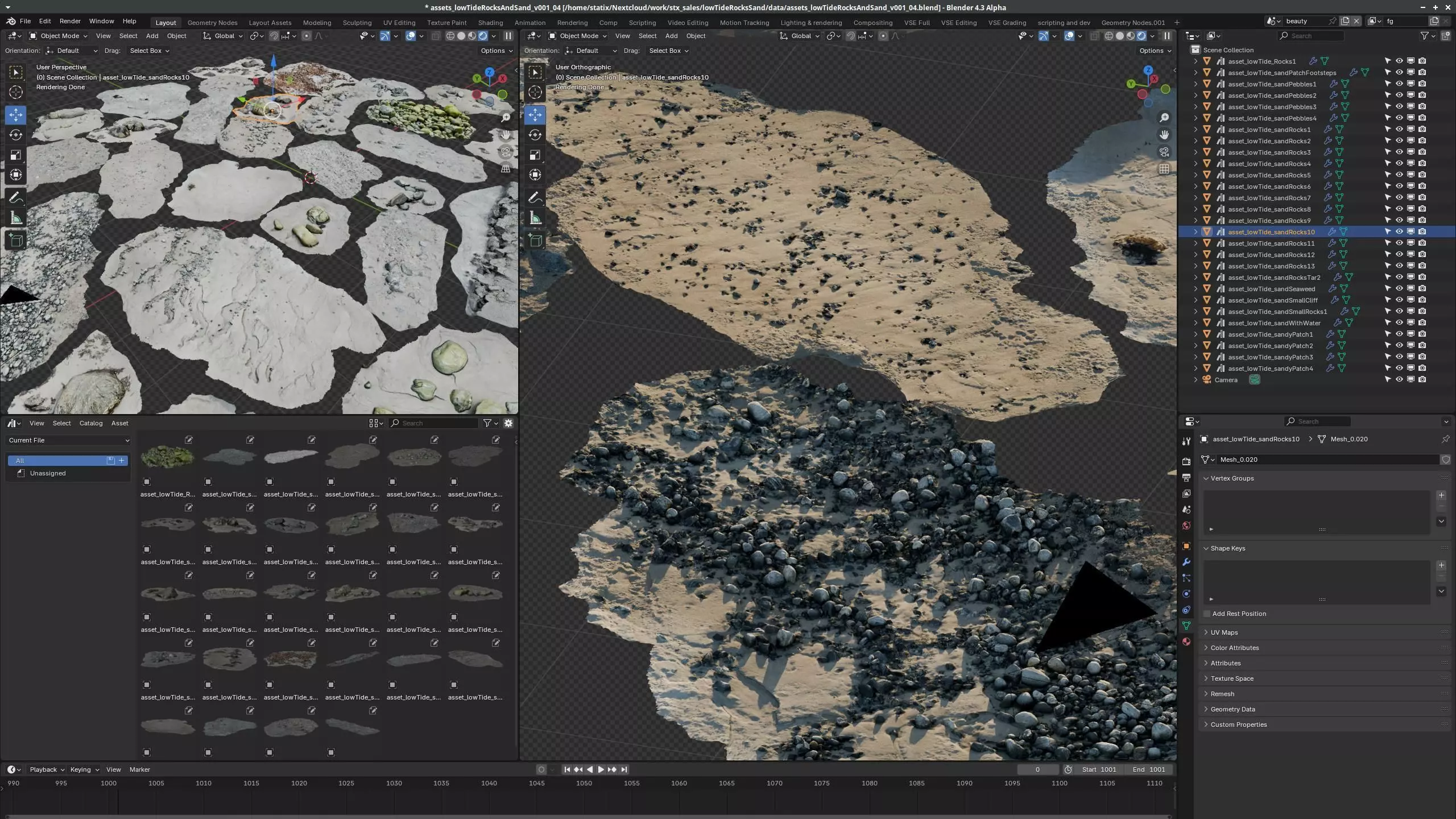Toggle render visibility of asset_lowTide_Rocks1

(x=1422, y=61)
